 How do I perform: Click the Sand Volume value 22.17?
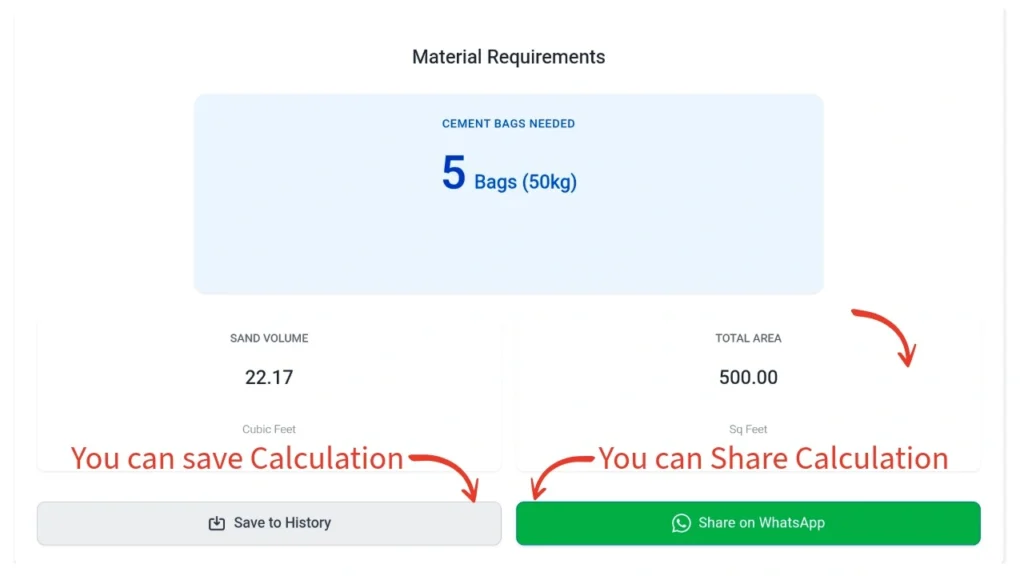pos(268,377)
